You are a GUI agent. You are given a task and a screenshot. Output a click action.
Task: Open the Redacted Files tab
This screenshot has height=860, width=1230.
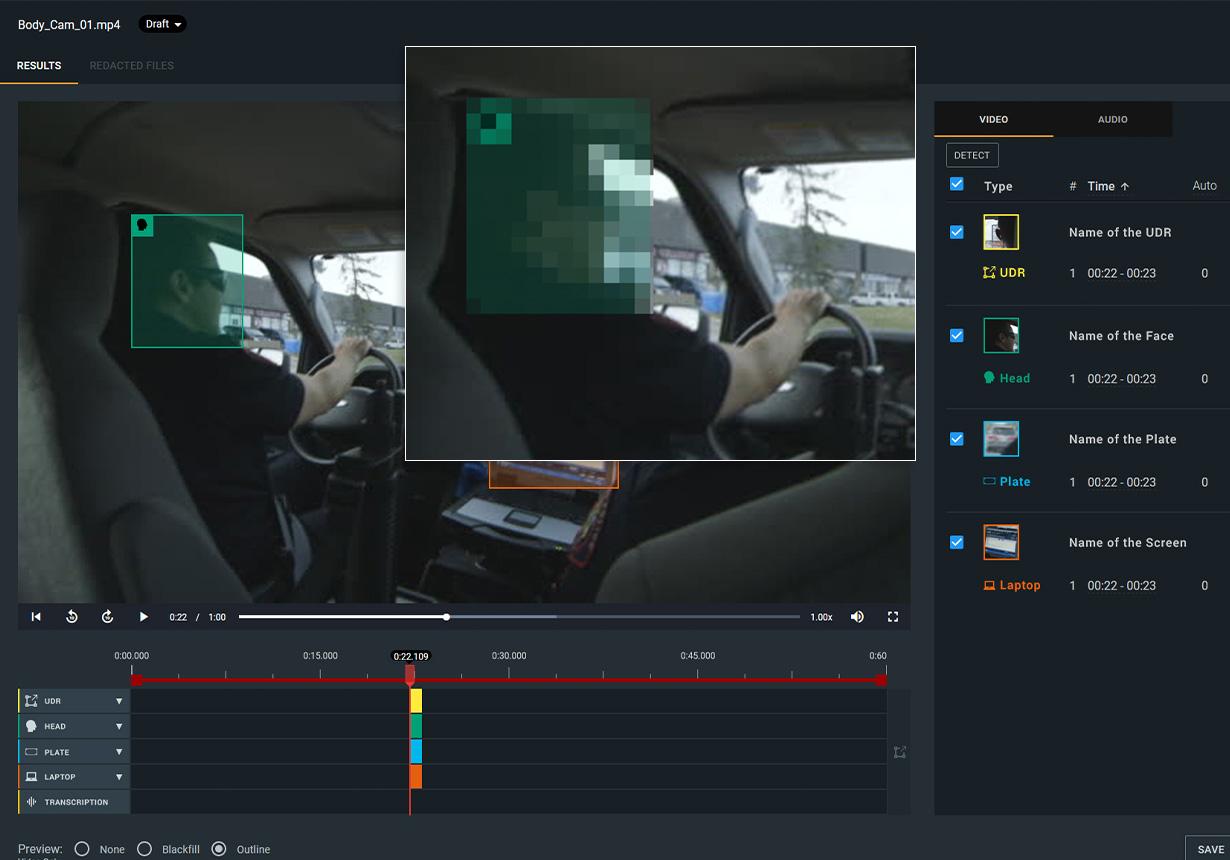pos(131,66)
